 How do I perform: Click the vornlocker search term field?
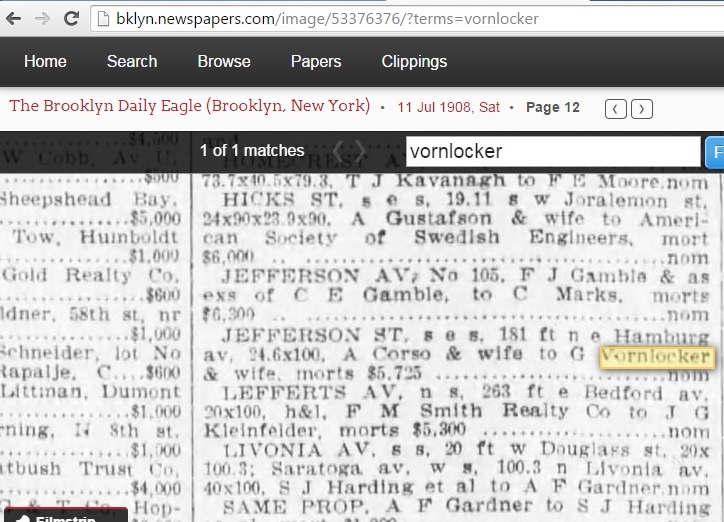[x=552, y=152]
